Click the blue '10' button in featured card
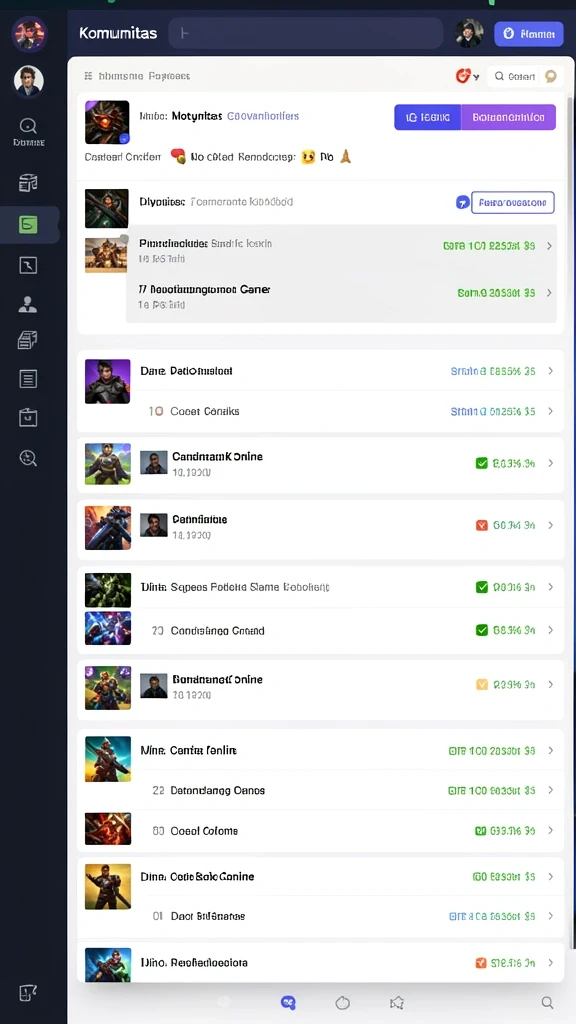 (x=428, y=118)
